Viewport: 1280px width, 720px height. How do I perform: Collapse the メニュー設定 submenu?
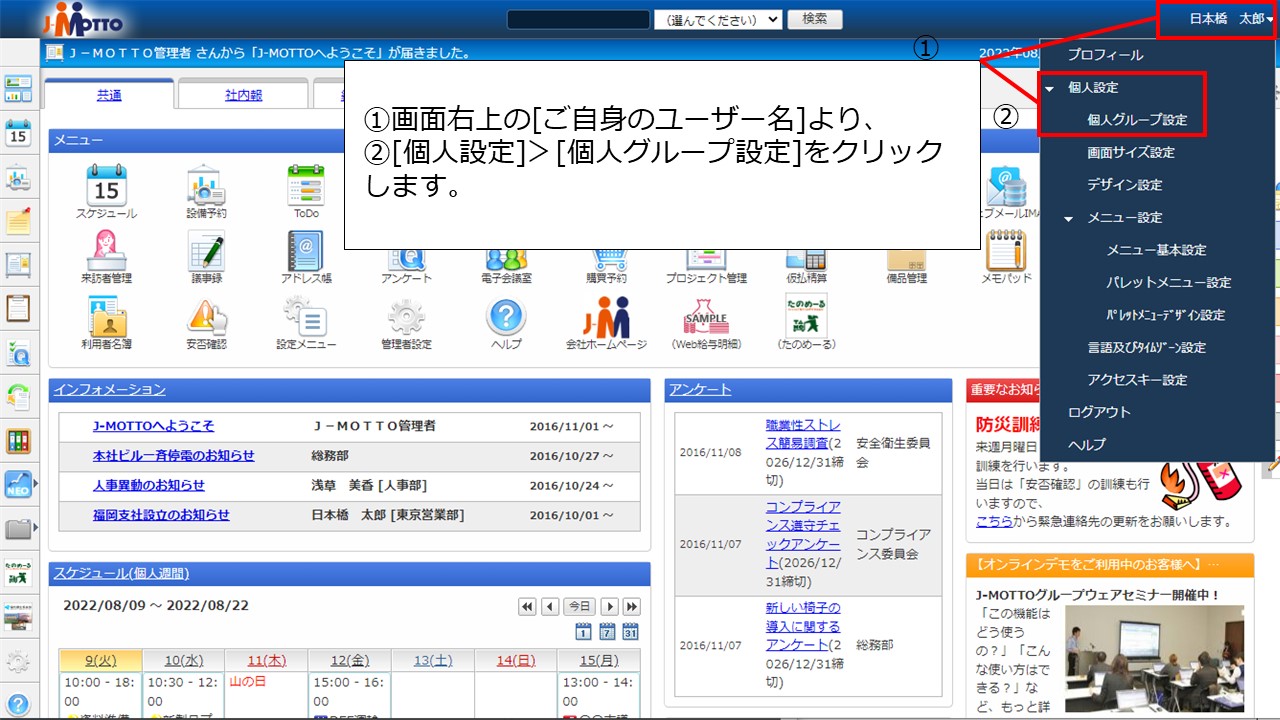(1069, 218)
